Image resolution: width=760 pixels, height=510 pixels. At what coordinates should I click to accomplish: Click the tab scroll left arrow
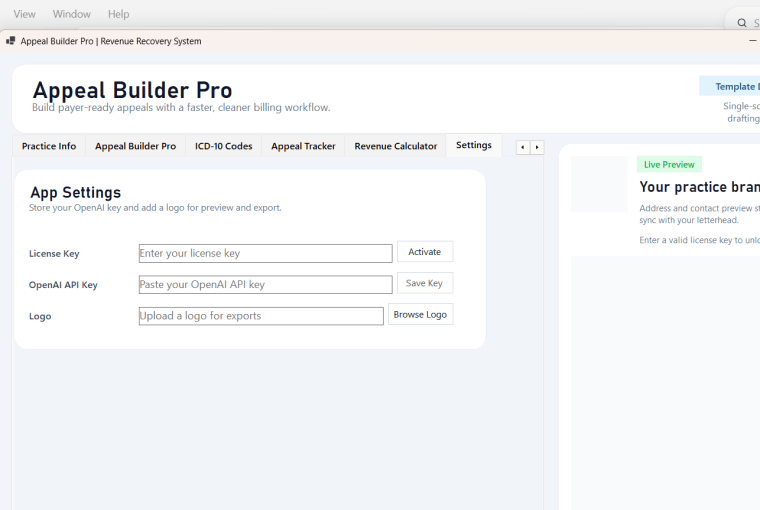coord(522,147)
